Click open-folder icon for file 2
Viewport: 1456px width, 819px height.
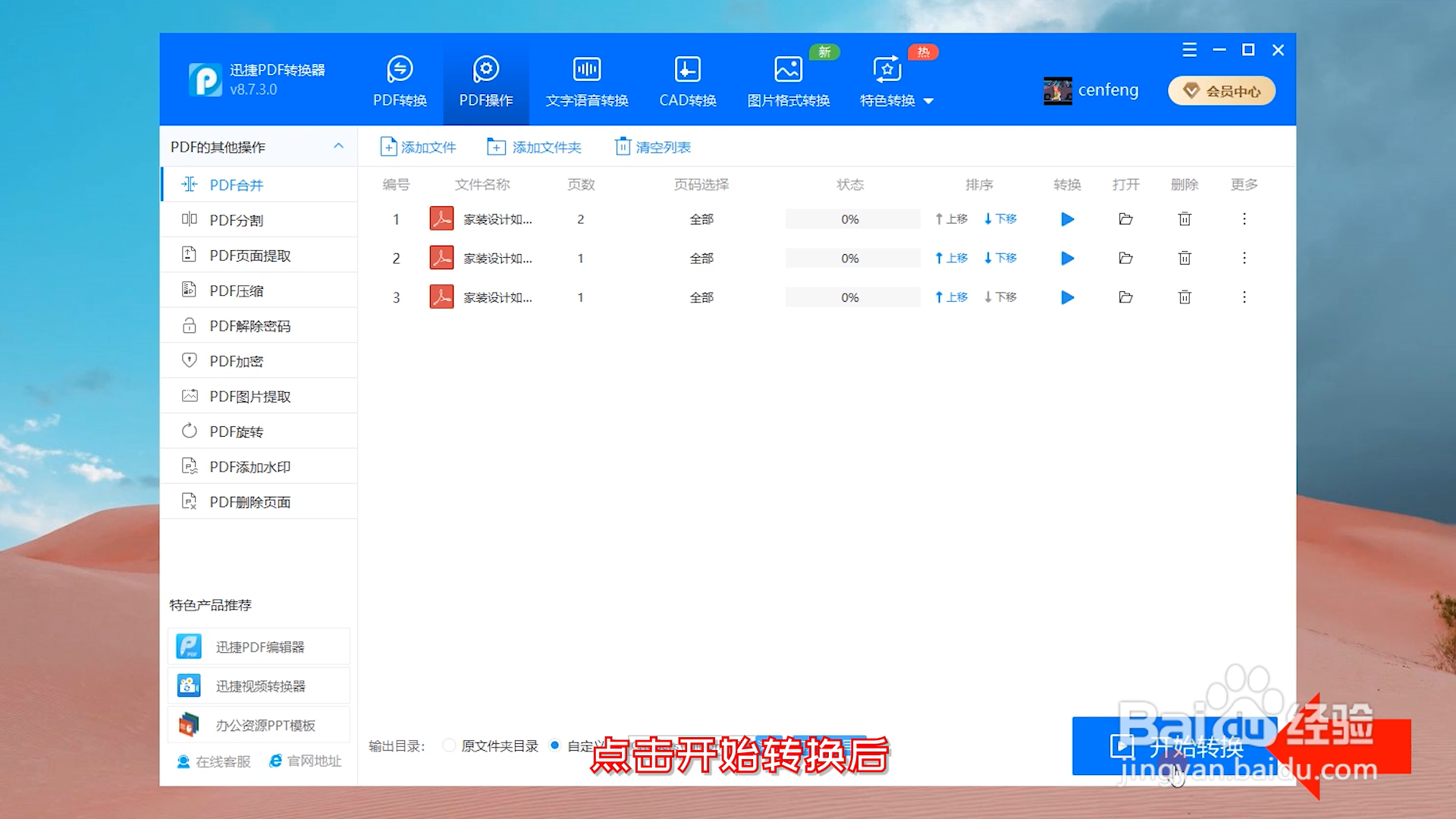click(1125, 259)
